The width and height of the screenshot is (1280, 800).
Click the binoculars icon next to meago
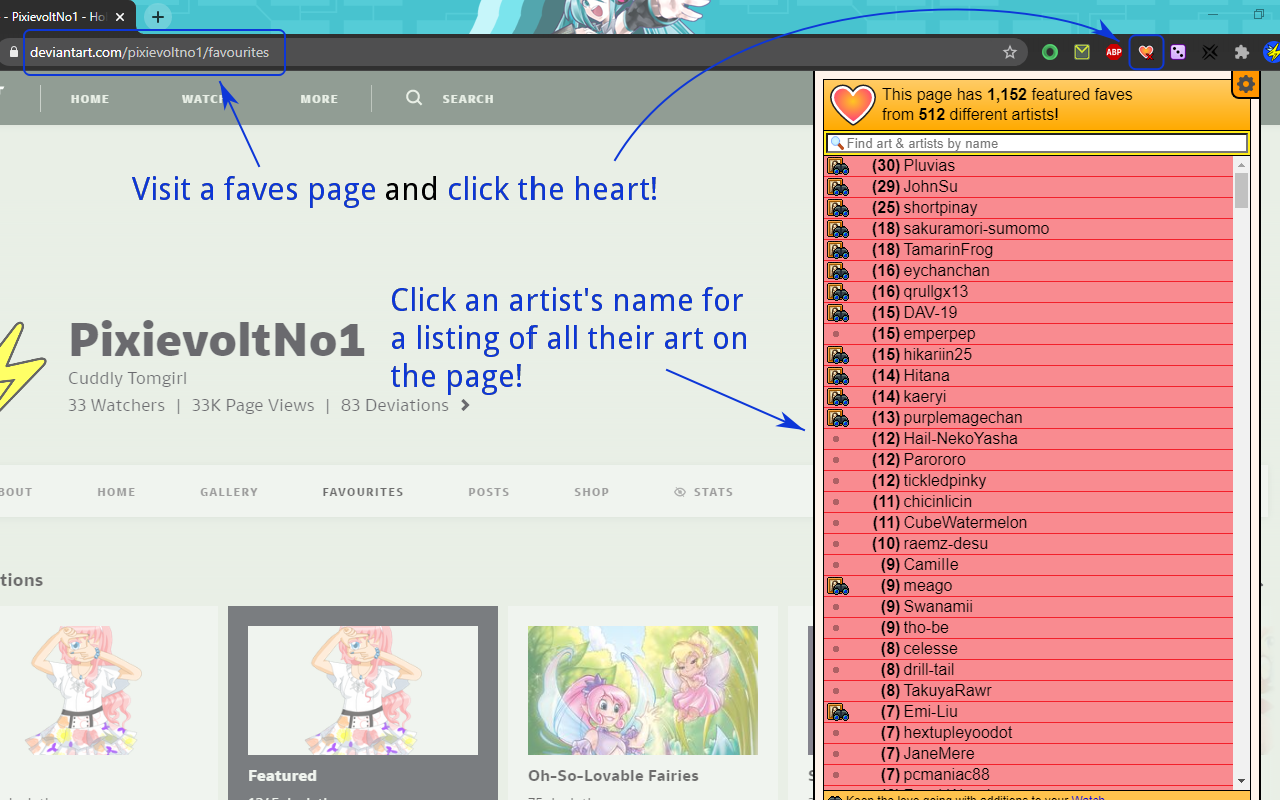837,586
